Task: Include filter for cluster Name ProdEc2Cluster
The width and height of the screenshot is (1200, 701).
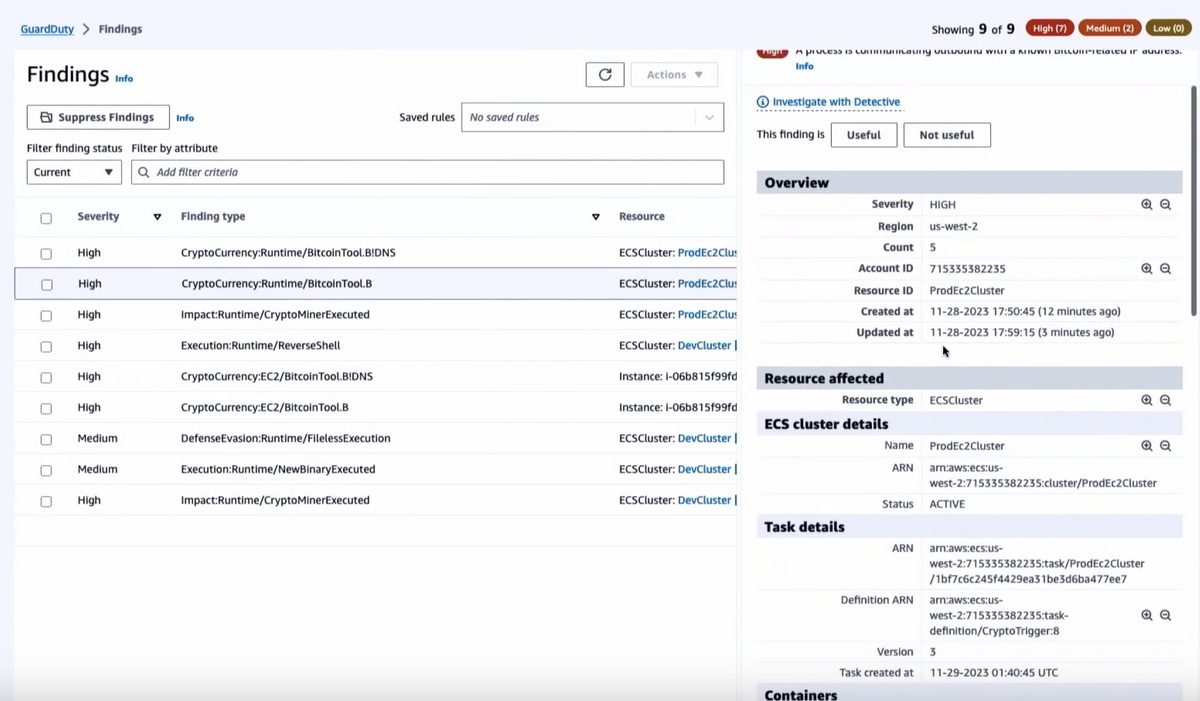Action: point(1147,446)
